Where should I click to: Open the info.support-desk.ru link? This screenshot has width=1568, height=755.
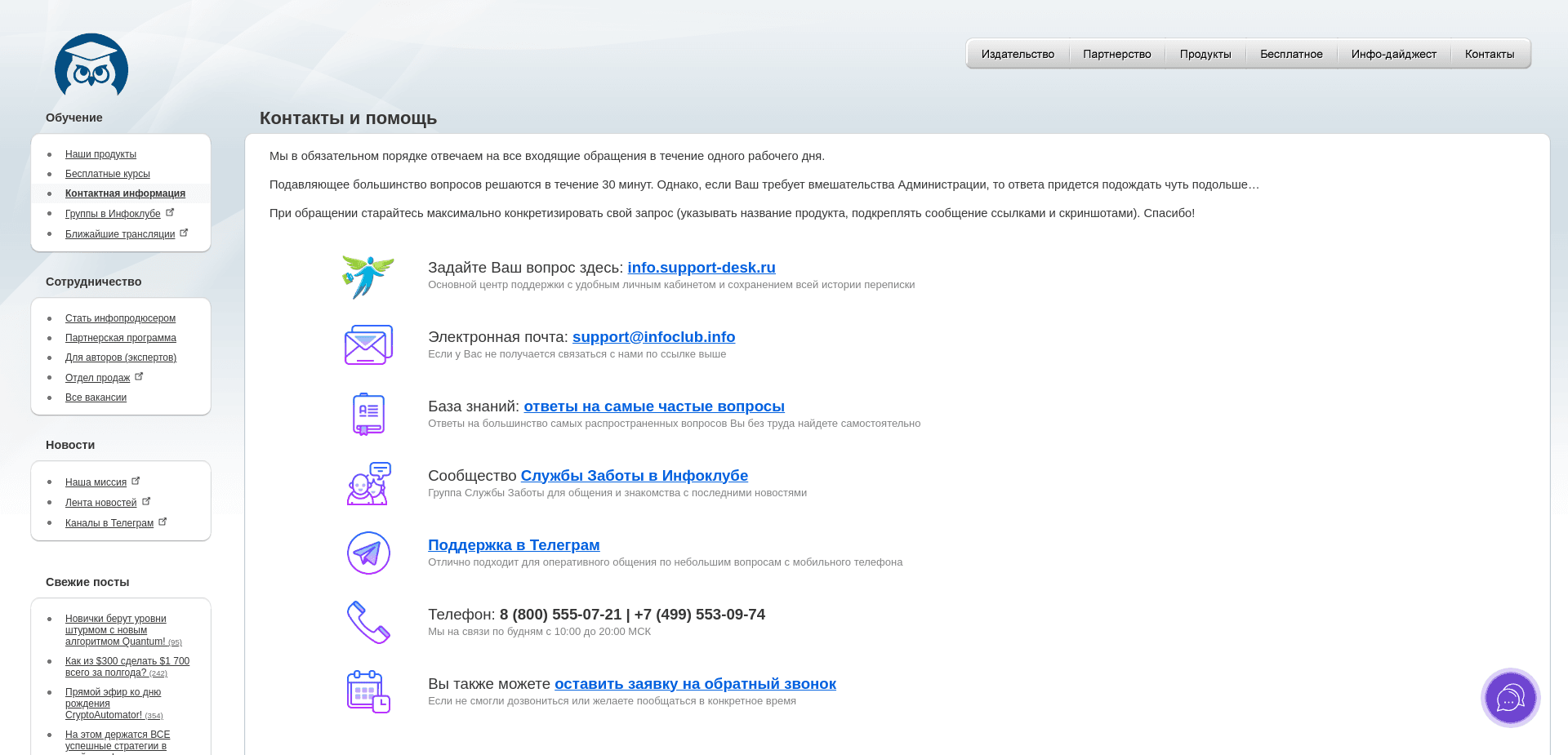coord(701,268)
